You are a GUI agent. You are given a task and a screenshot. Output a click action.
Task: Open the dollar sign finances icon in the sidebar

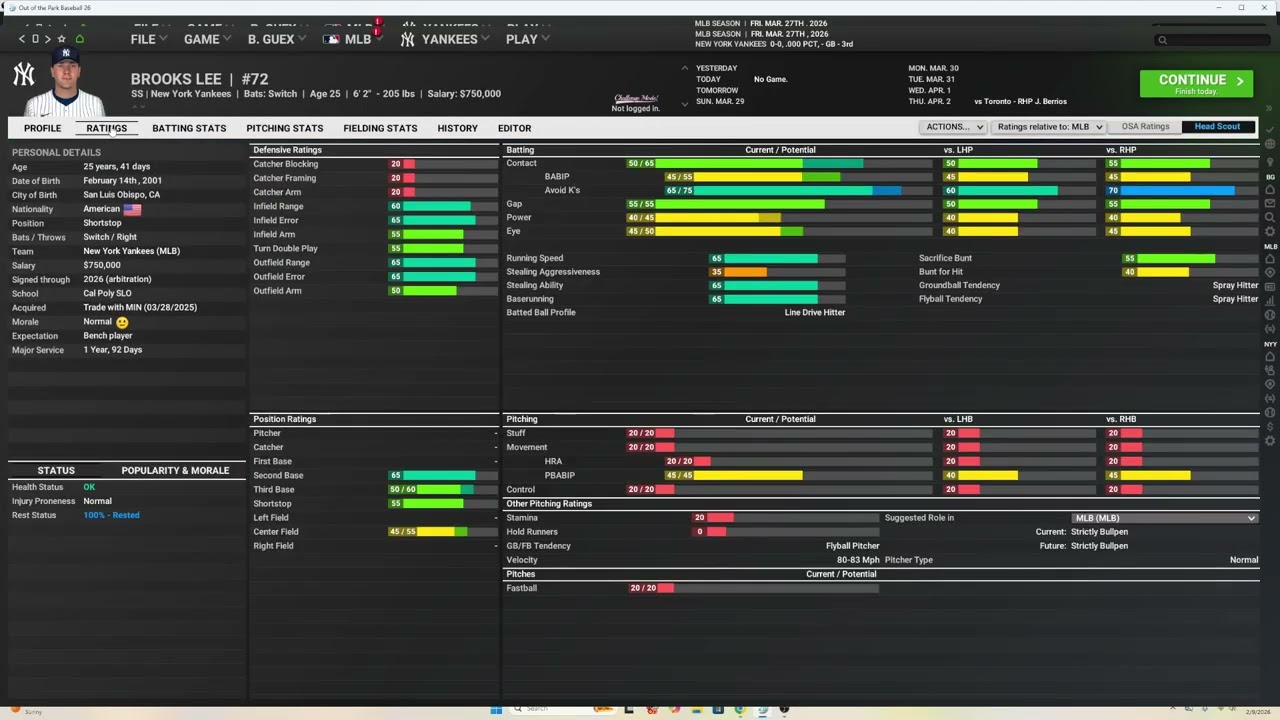pos(1270,426)
